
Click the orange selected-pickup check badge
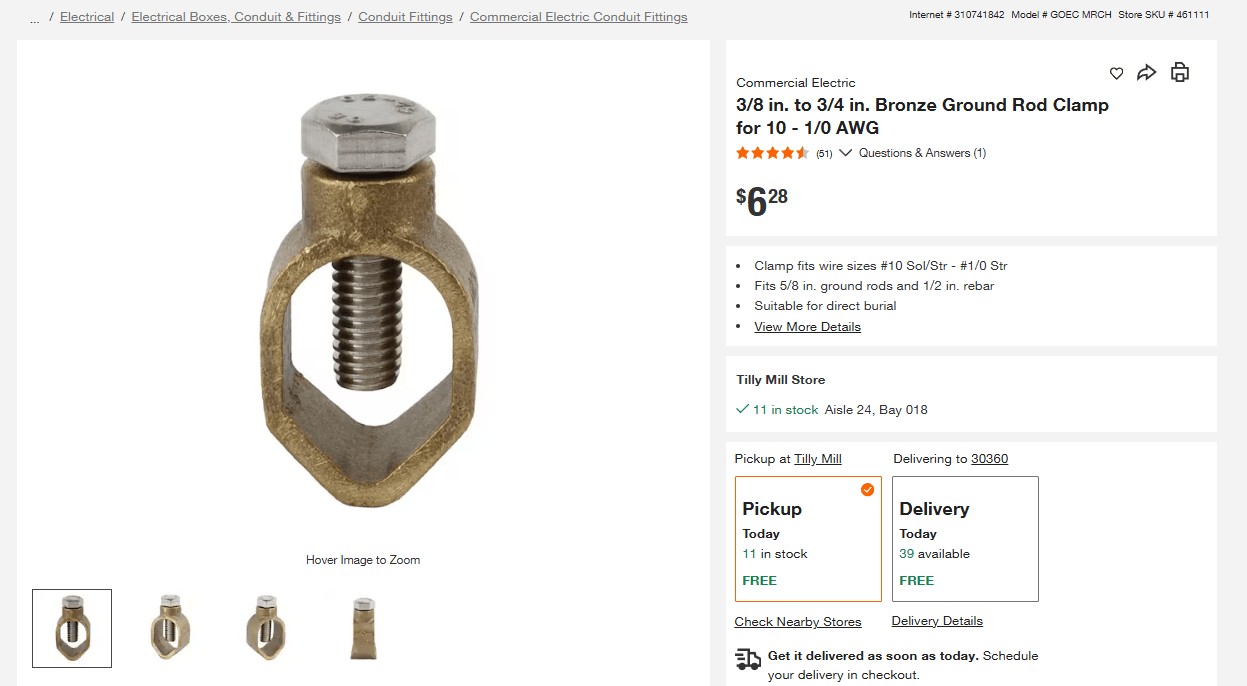(x=867, y=489)
